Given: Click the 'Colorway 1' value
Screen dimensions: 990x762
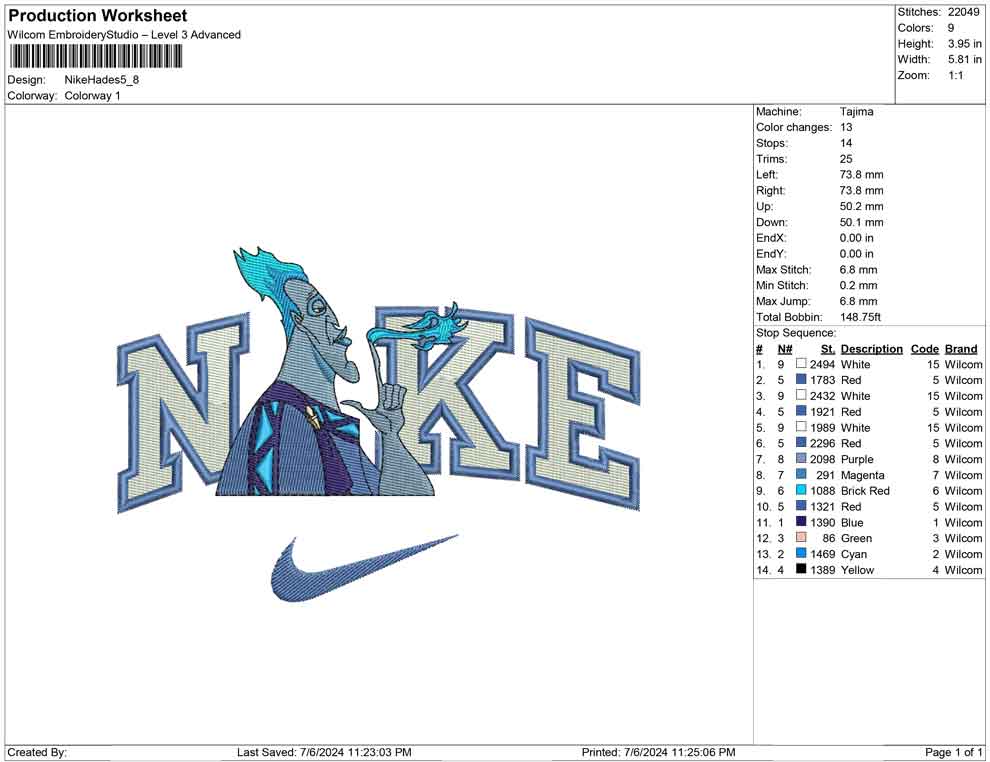Looking at the screenshot, I should (92, 96).
